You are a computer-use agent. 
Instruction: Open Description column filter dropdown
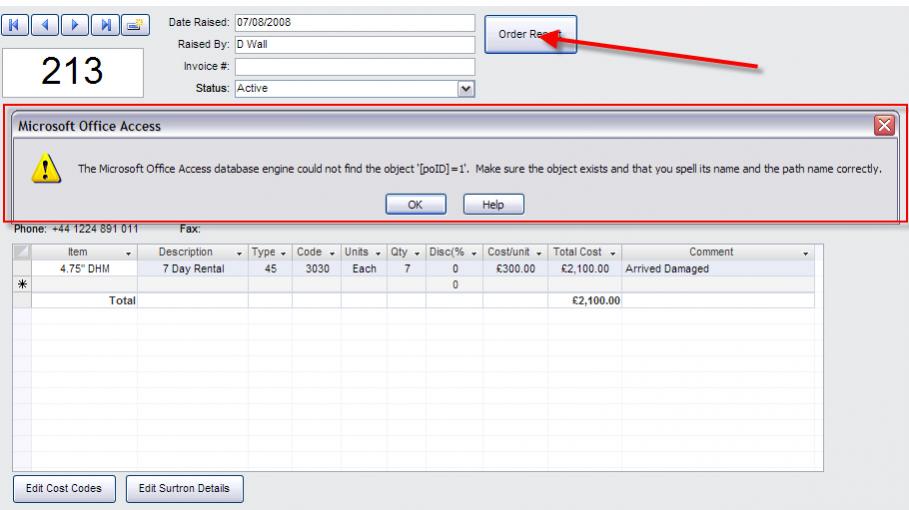click(239, 253)
